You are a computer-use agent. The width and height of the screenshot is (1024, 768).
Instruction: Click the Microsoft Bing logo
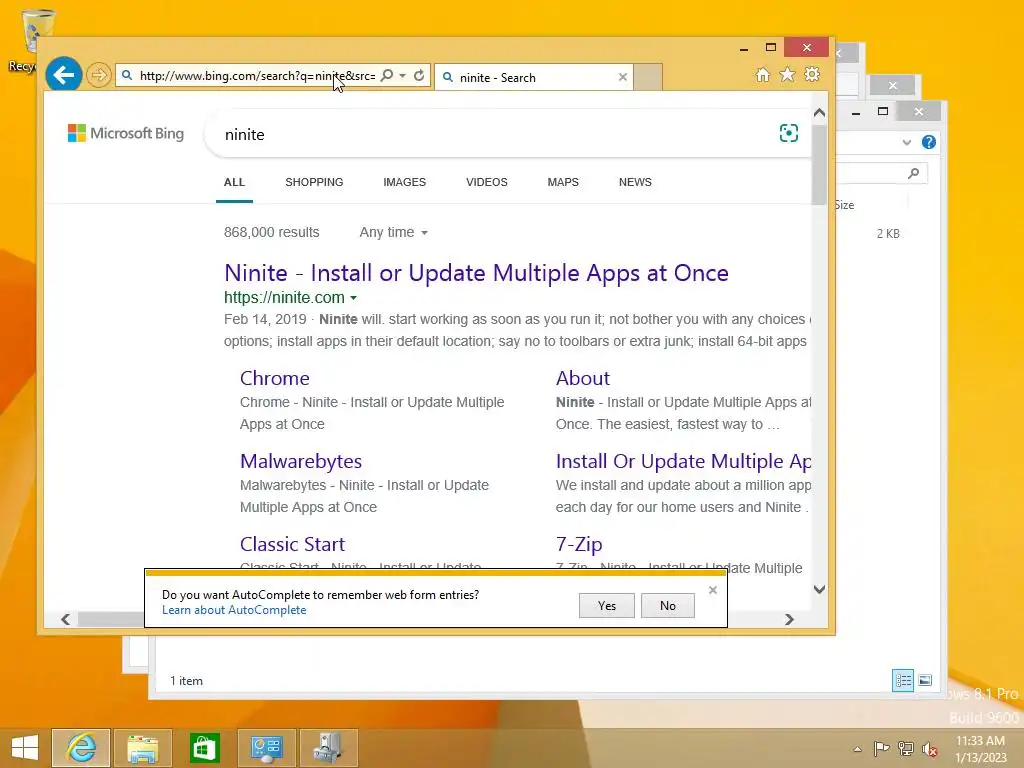point(126,133)
